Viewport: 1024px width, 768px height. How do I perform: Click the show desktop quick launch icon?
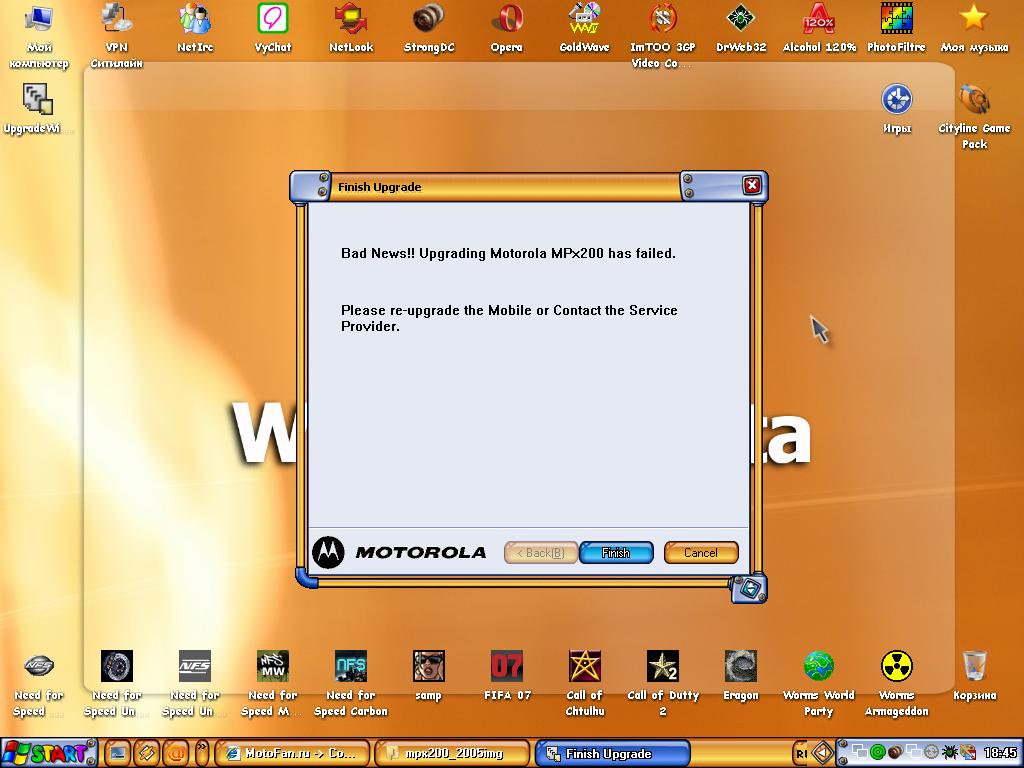tap(118, 754)
